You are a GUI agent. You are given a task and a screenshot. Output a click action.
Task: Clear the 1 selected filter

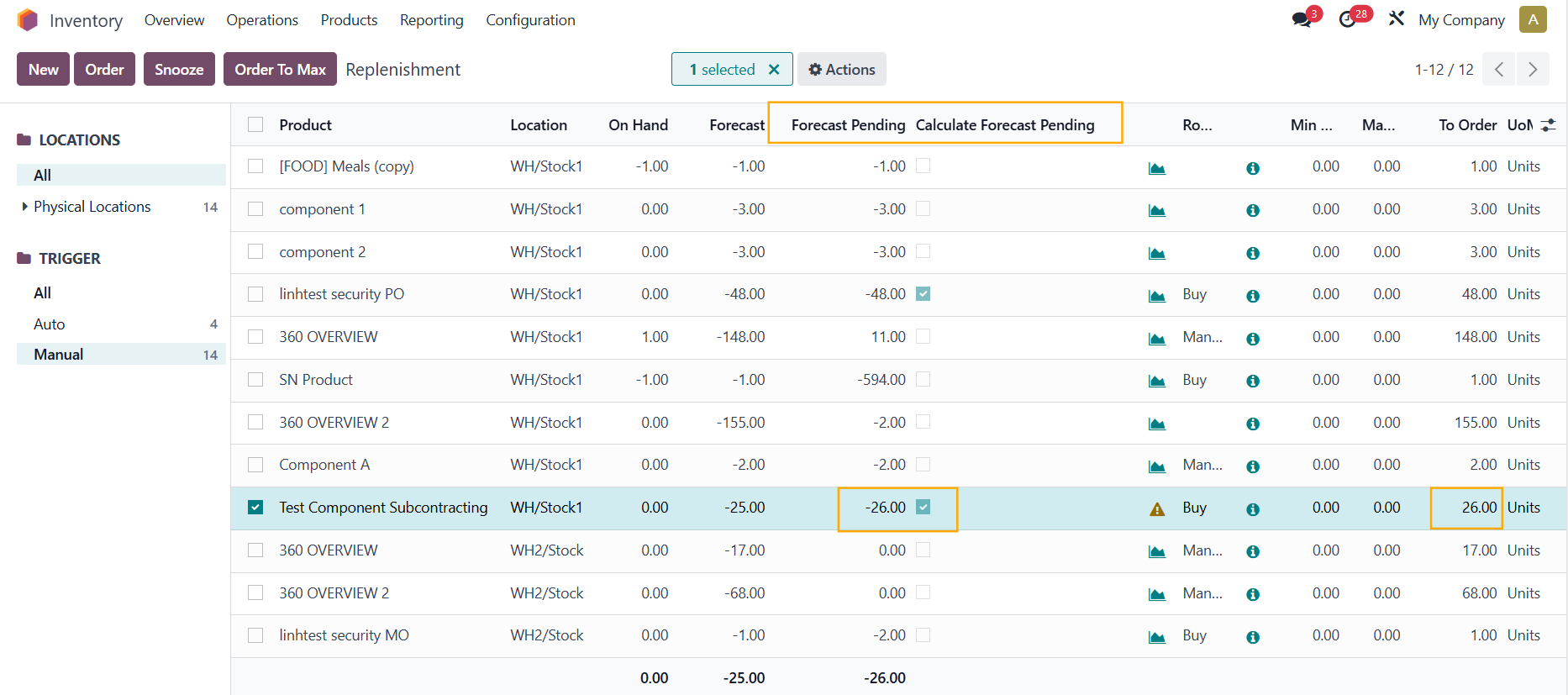point(774,70)
